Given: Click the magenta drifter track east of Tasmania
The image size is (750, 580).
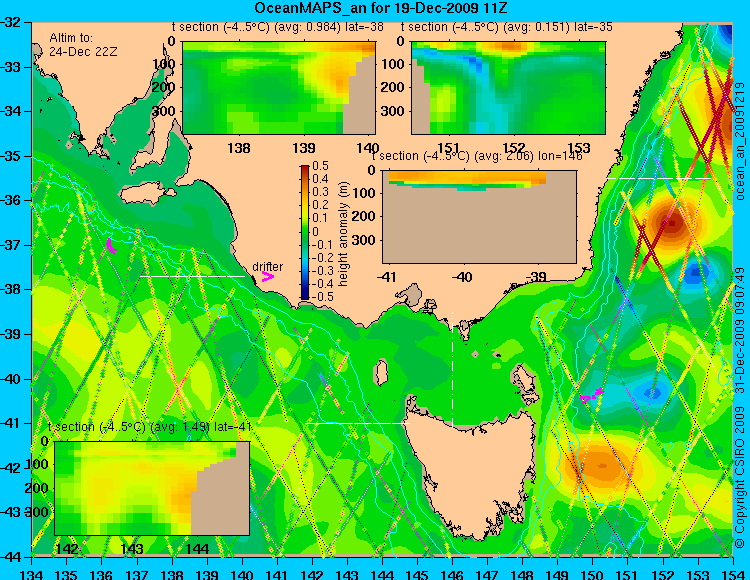Looking at the screenshot, I should [x=592, y=395].
